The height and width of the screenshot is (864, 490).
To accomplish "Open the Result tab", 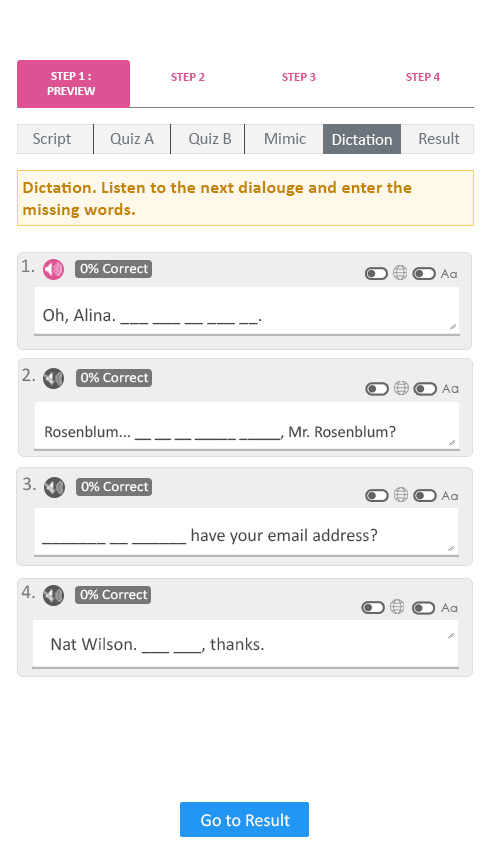I will point(439,139).
